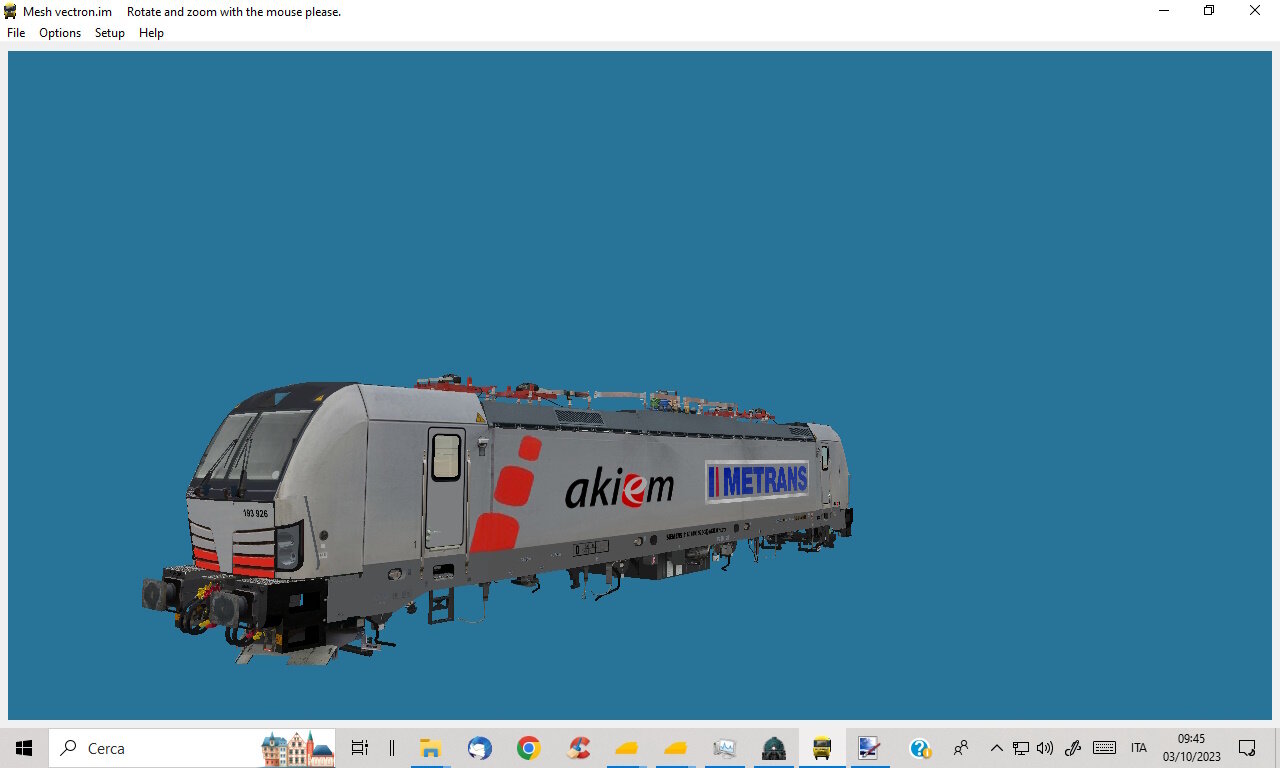Open the People icon in the taskbar
Image resolution: width=1280 pixels, height=768 pixels.
tap(961, 748)
